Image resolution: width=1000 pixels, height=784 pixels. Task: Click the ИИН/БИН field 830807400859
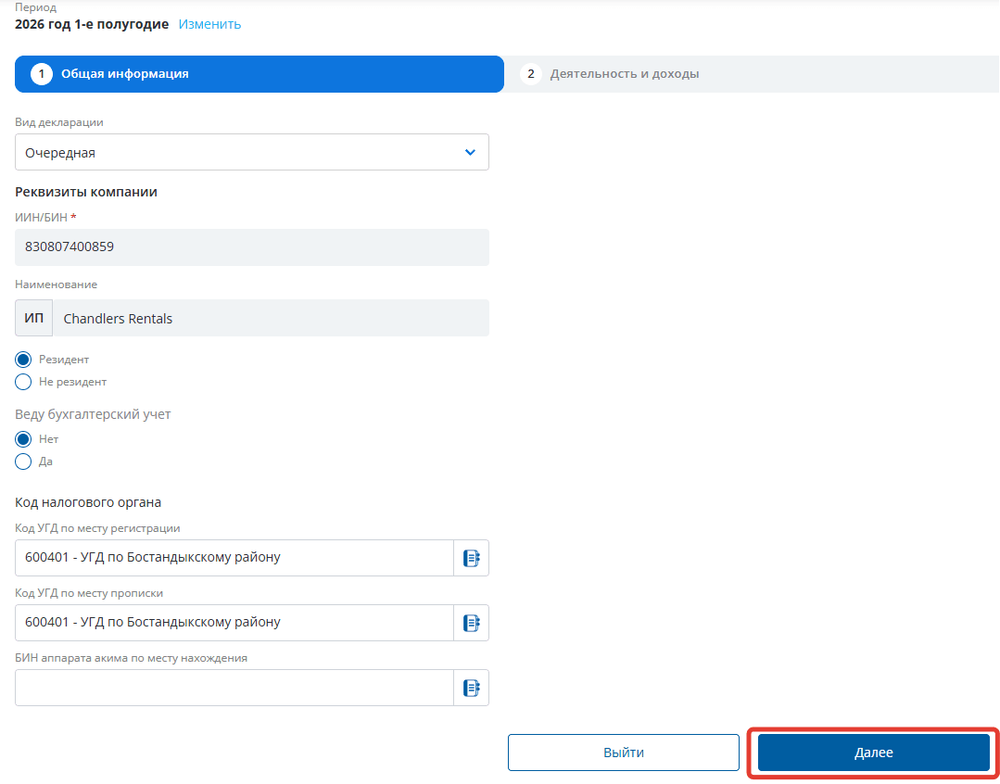(x=252, y=247)
